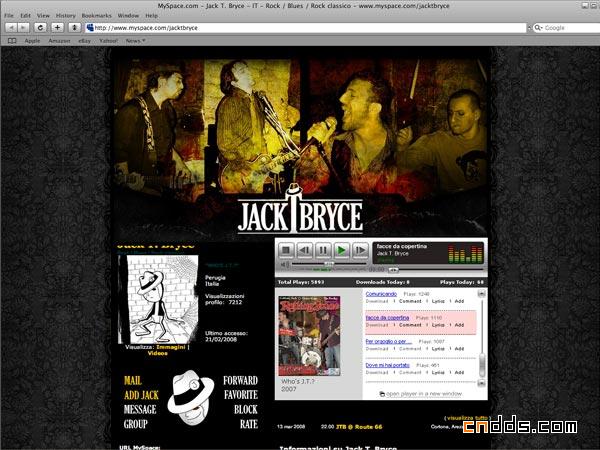Click Download under Comunicando
The width and height of the screenshot is (600, 450).
377,302
